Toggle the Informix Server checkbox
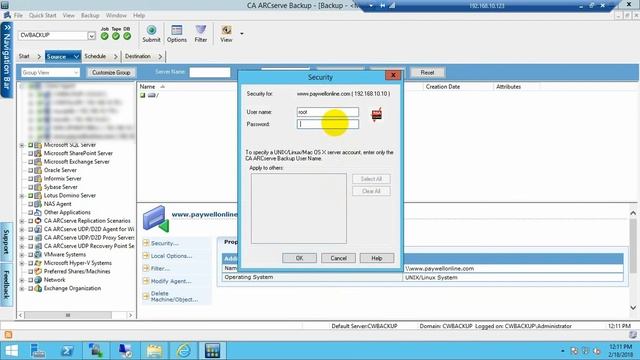This screenshot has height=360, width=640. coord(30,179)
